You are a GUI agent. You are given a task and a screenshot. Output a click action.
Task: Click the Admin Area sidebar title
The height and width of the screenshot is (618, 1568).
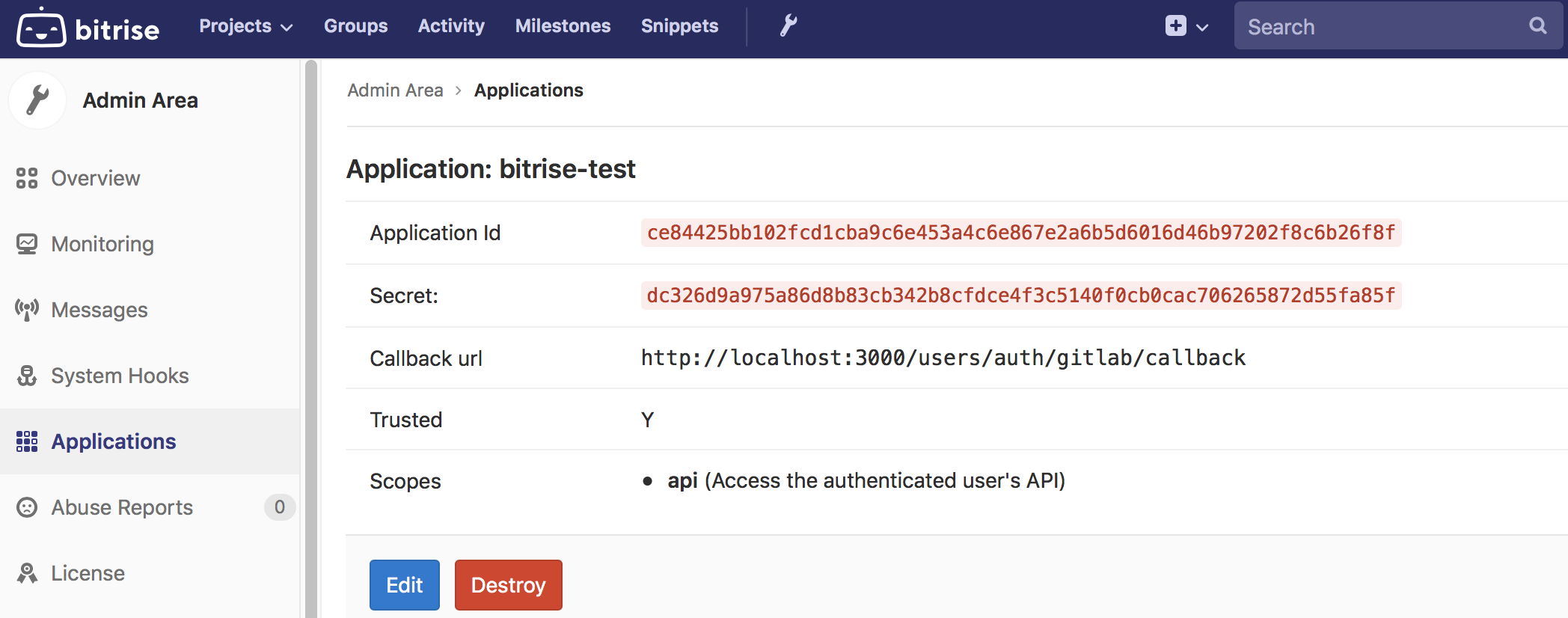click(141, 100)
